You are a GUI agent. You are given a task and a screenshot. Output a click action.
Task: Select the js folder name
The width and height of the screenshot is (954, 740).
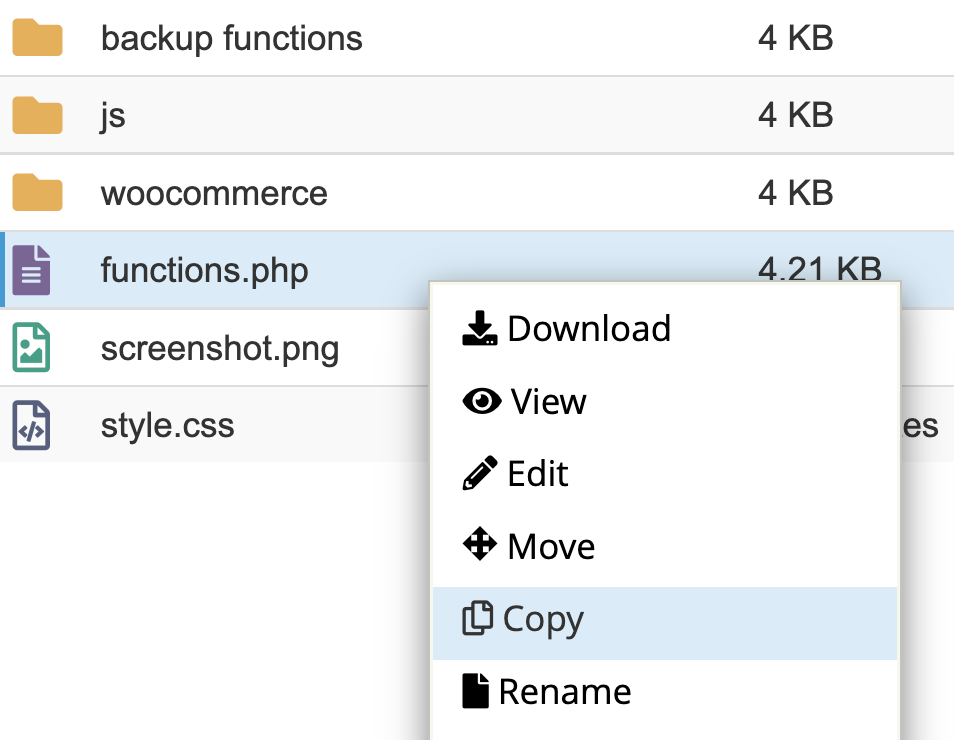[113, 116]
